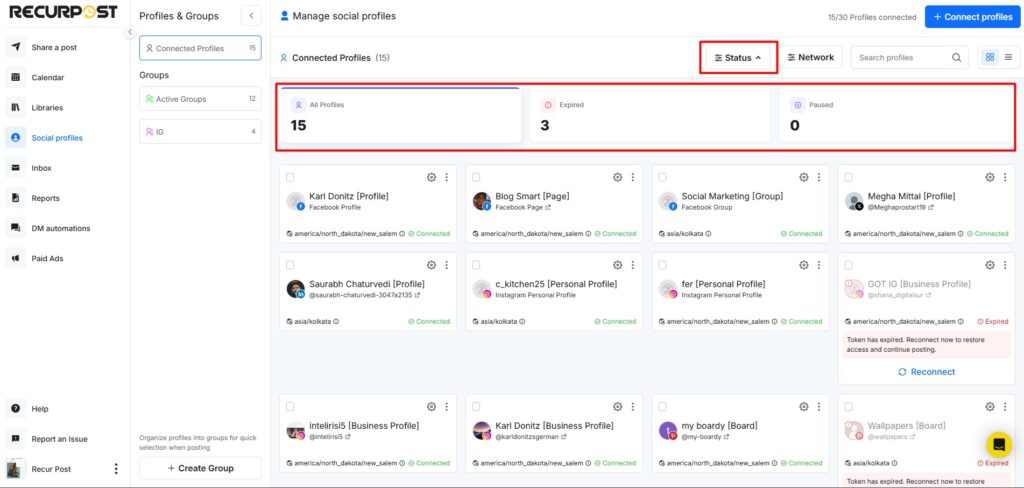Open the Network filter dropdown
This screenshot has width=1024, height=488.
(x=810, y=57)
